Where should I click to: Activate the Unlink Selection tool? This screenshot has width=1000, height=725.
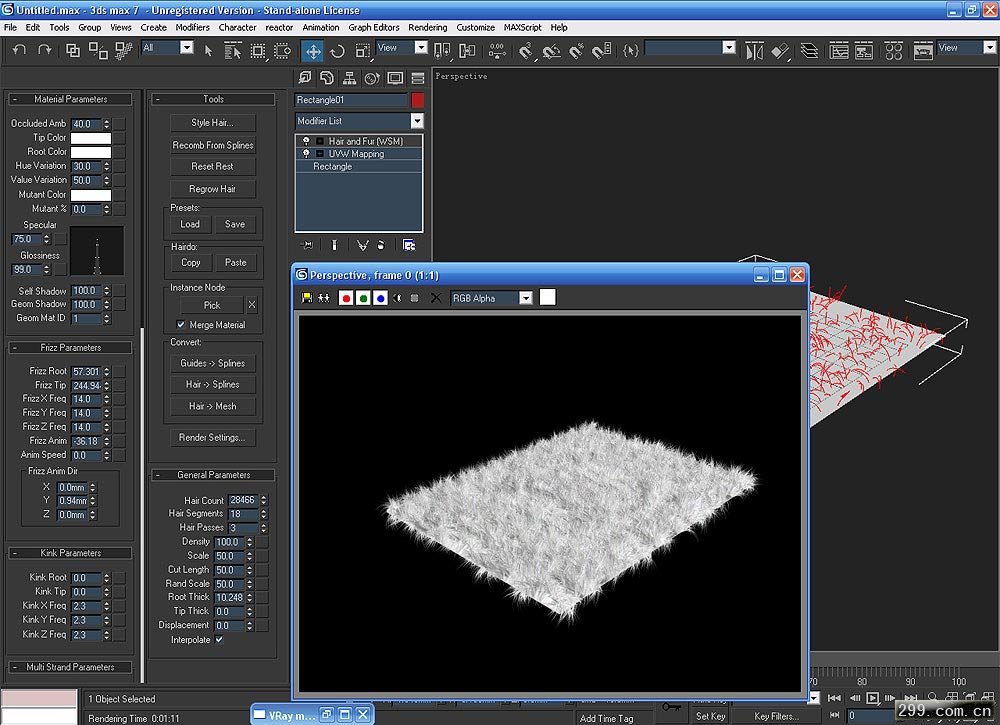point(98,50)
